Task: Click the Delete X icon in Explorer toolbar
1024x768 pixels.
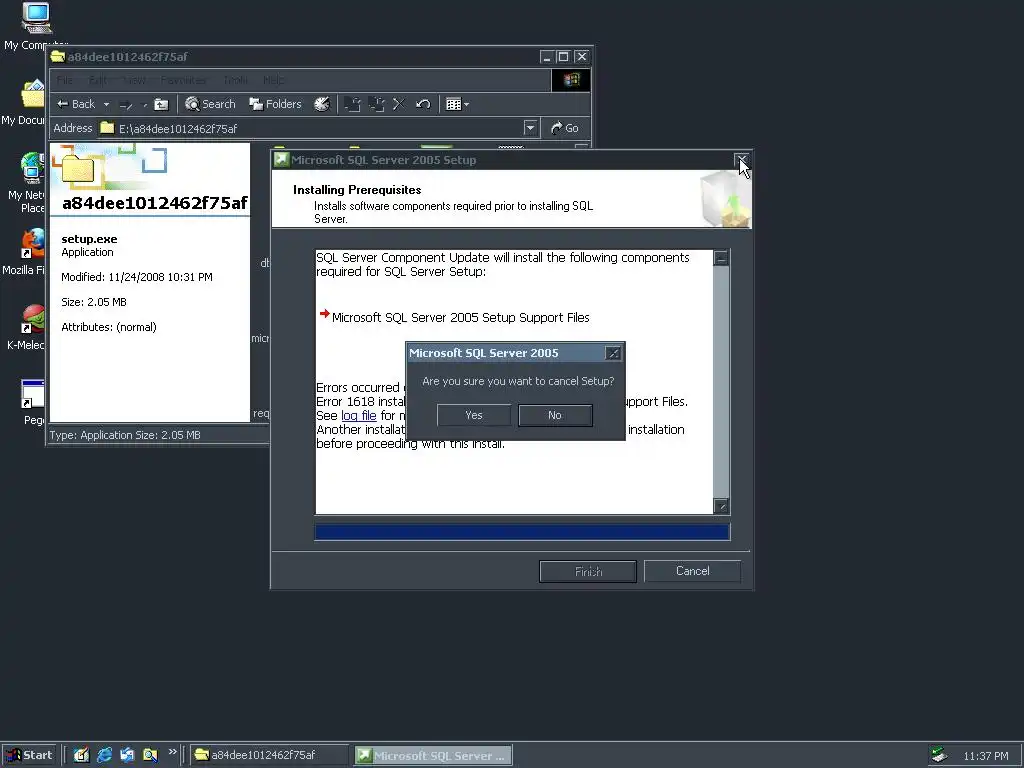Action: 399,104
